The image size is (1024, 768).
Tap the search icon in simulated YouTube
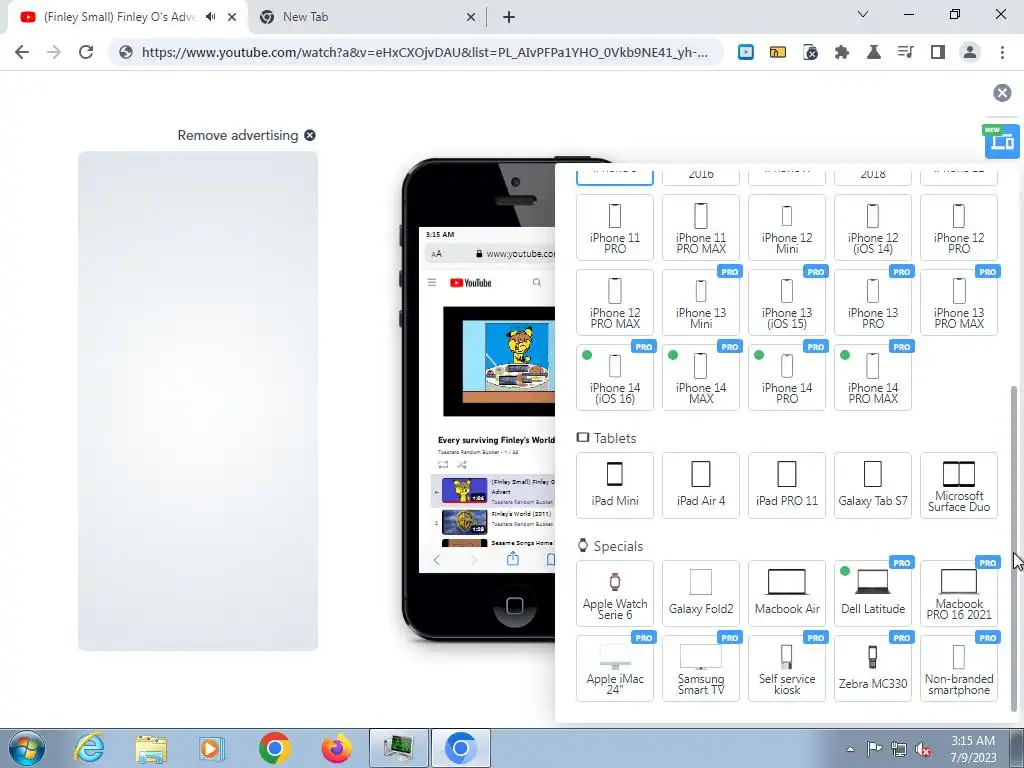(537, 283)
